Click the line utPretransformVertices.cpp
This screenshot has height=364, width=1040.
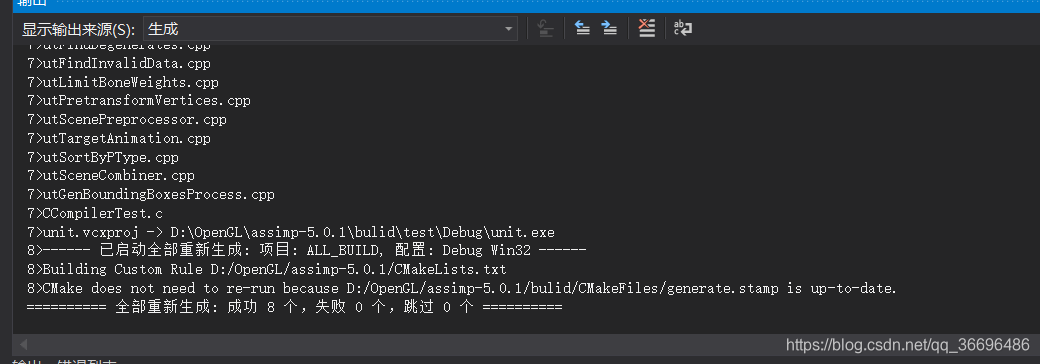click(x=139, y=101)
